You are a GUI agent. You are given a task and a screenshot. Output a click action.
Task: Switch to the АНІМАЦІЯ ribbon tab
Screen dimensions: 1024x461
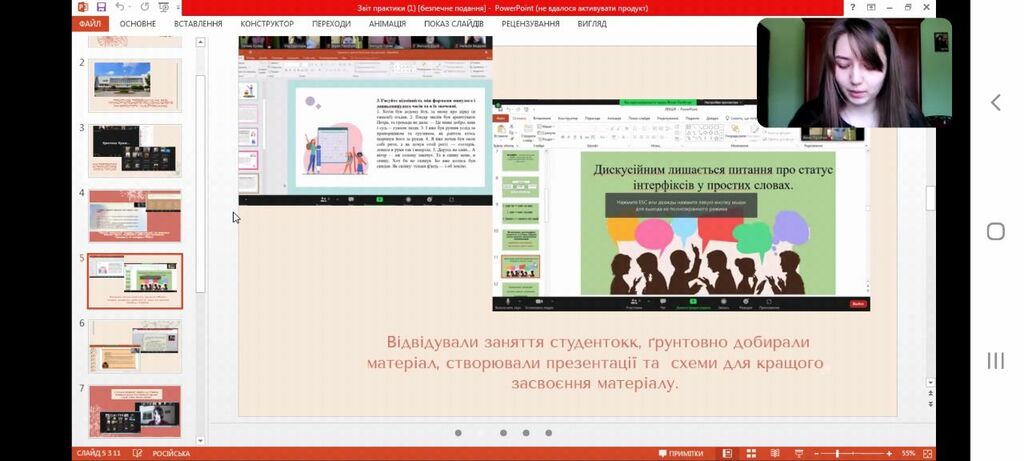[x=387, y=24]
